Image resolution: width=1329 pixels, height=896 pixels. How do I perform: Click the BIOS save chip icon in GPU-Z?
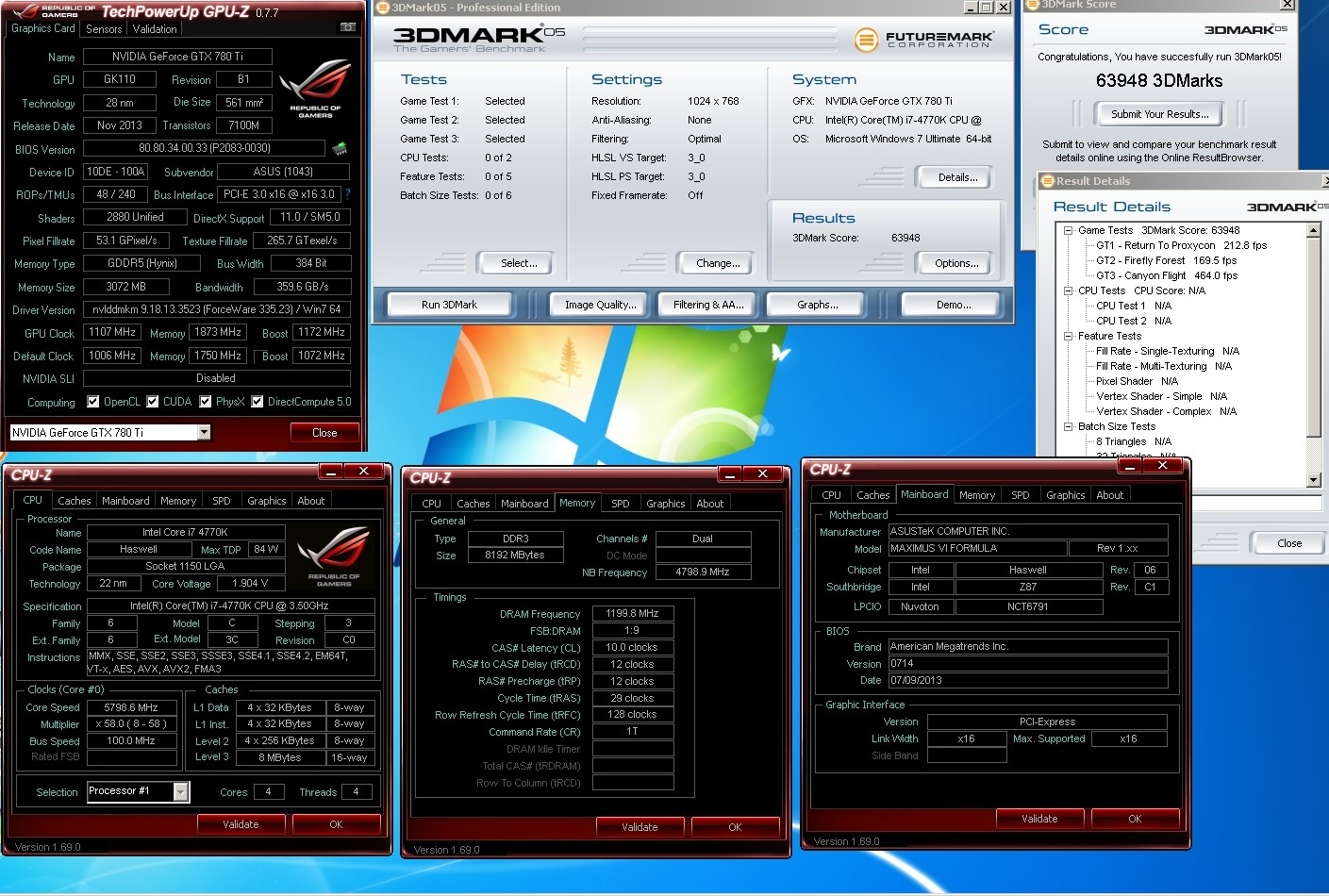click(340, 148)
